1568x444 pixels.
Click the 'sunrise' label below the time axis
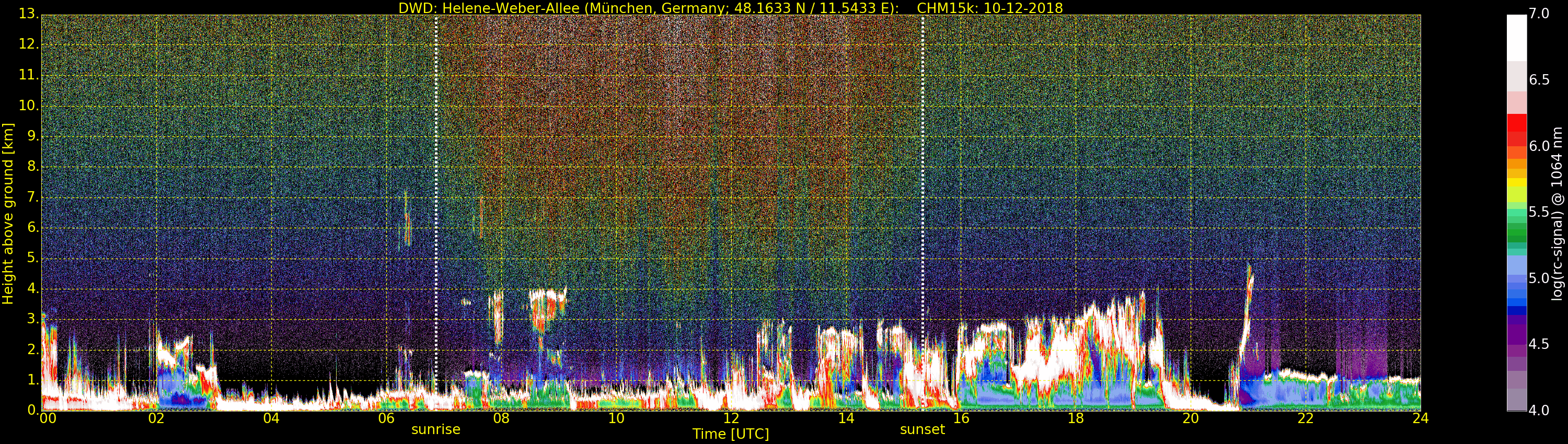tap(436, 429)
